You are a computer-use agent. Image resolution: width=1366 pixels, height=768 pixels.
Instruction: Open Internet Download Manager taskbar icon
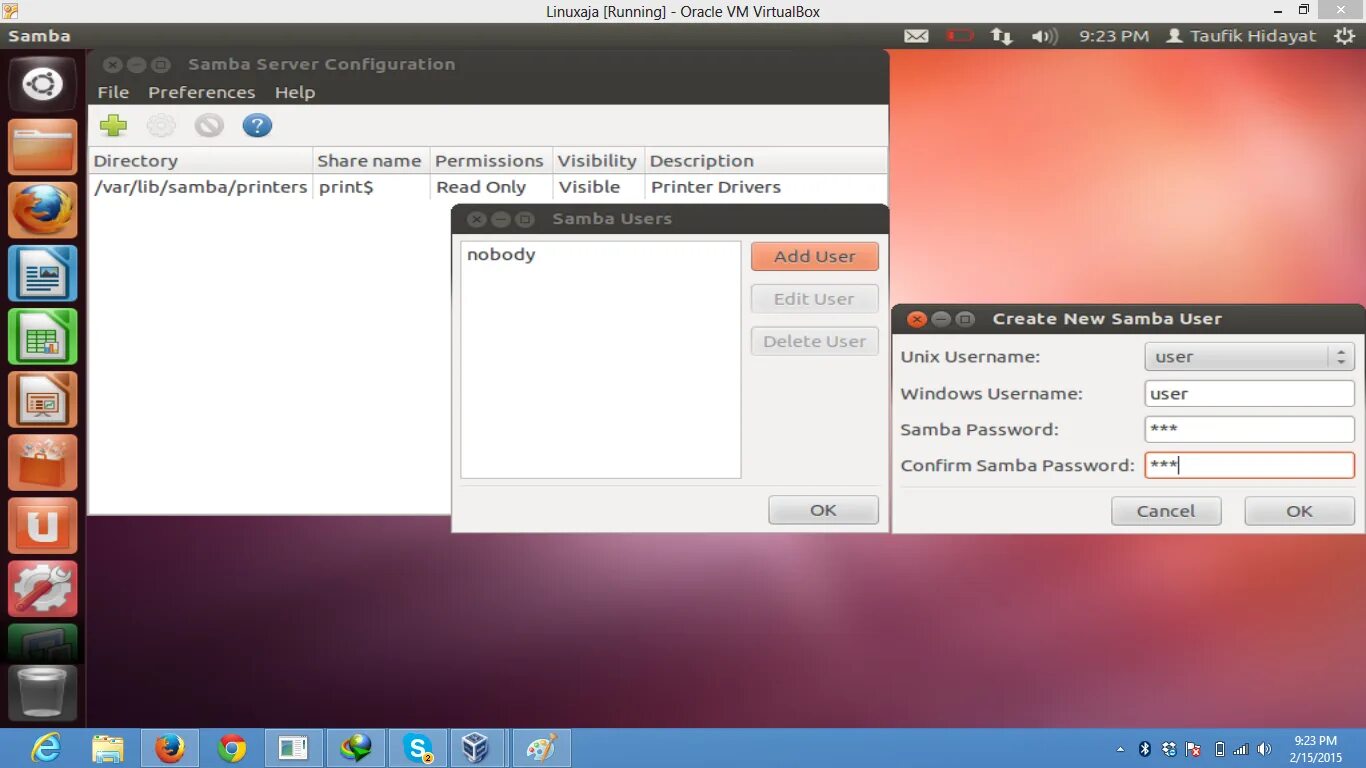coord(356,748)
